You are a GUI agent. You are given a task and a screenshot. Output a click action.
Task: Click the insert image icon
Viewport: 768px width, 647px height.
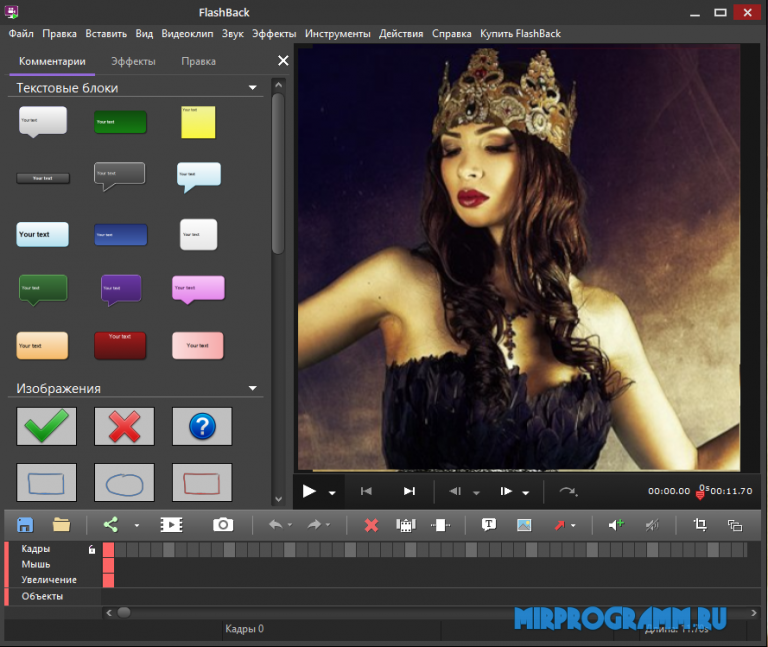pos(523,524)
